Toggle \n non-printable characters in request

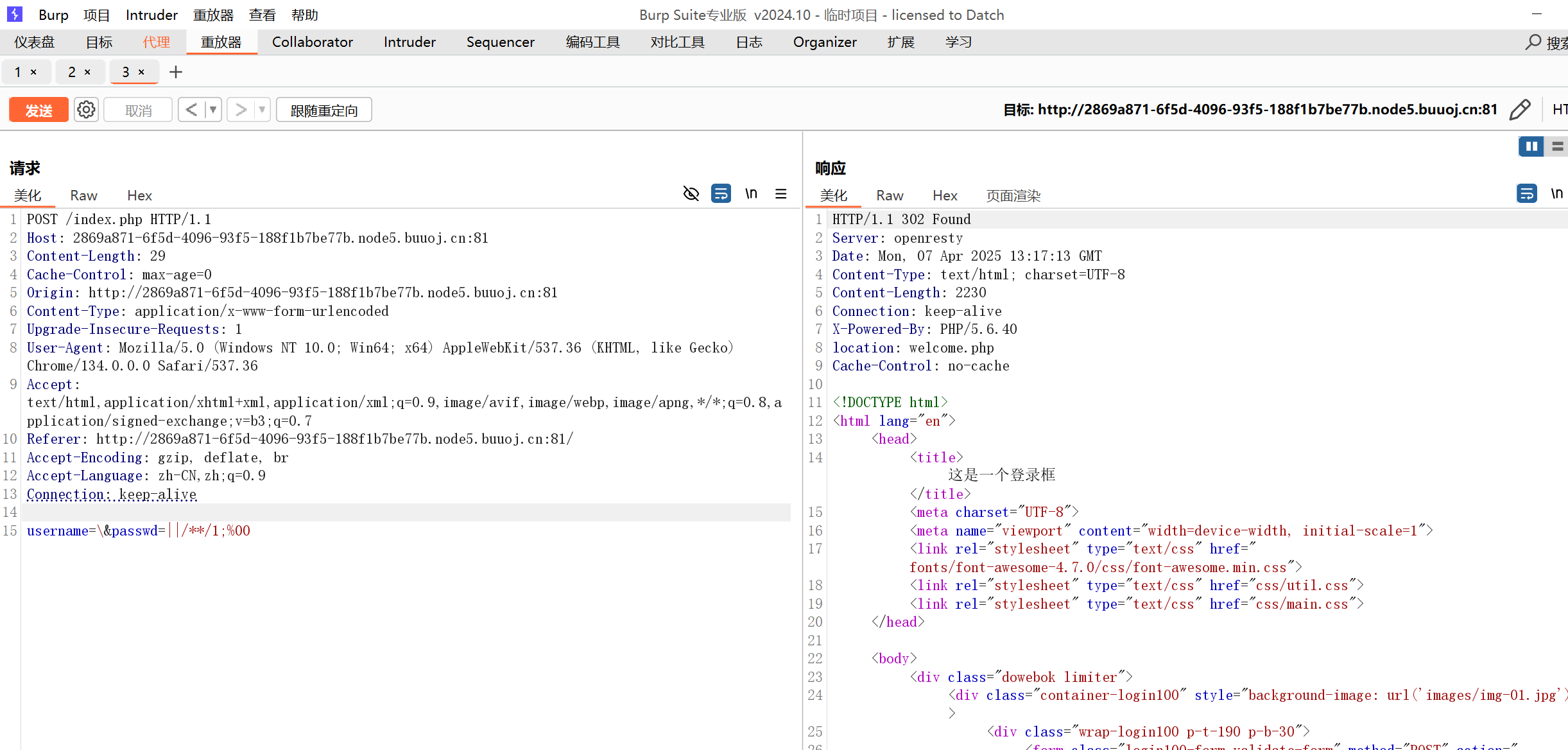coord(751,194)
